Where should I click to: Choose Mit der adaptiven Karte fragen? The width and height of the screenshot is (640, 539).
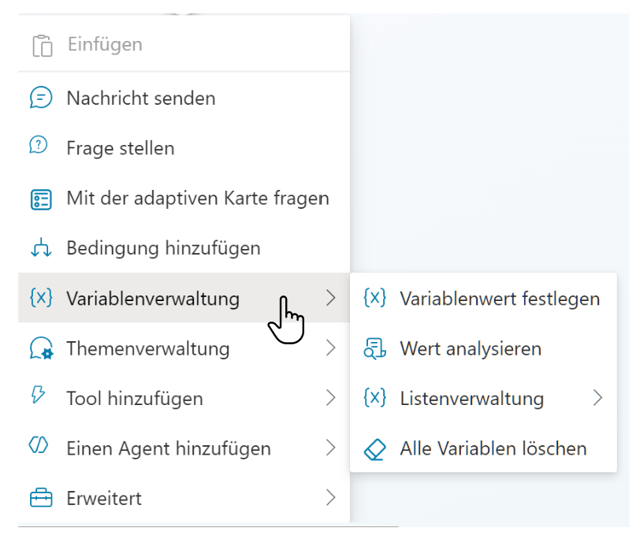click(x=184, y=198)
